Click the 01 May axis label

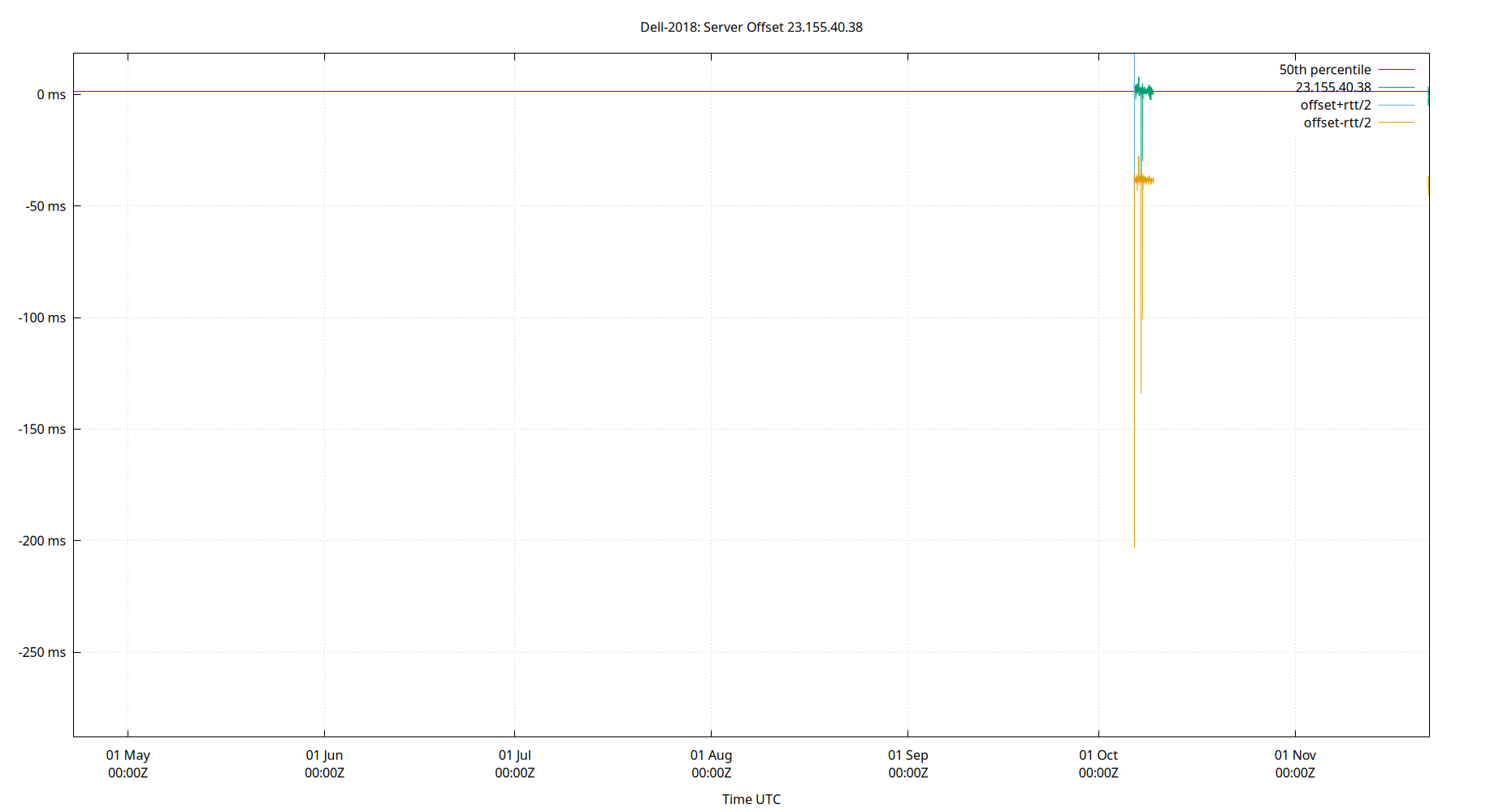128,755
